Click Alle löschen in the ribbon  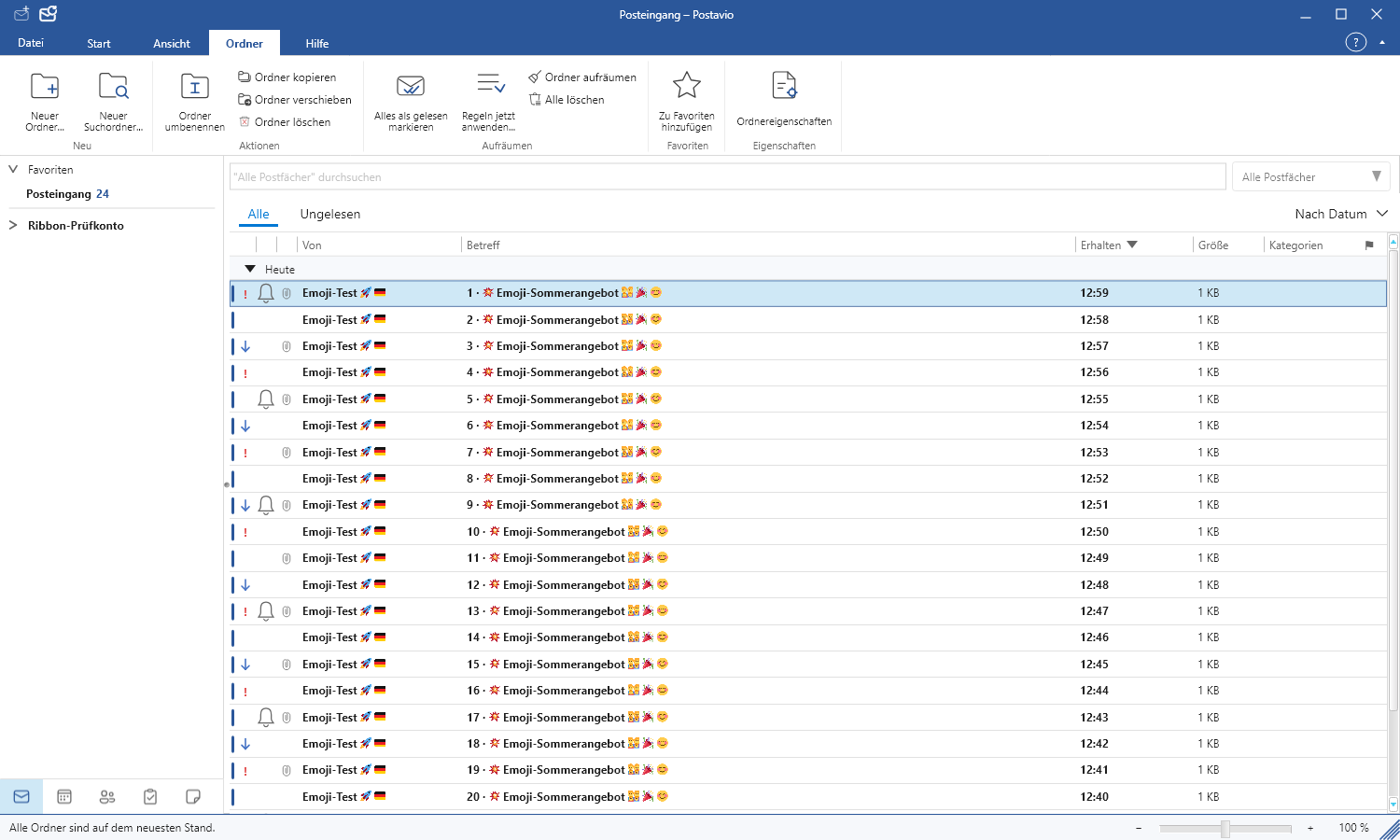pos(567,100)
